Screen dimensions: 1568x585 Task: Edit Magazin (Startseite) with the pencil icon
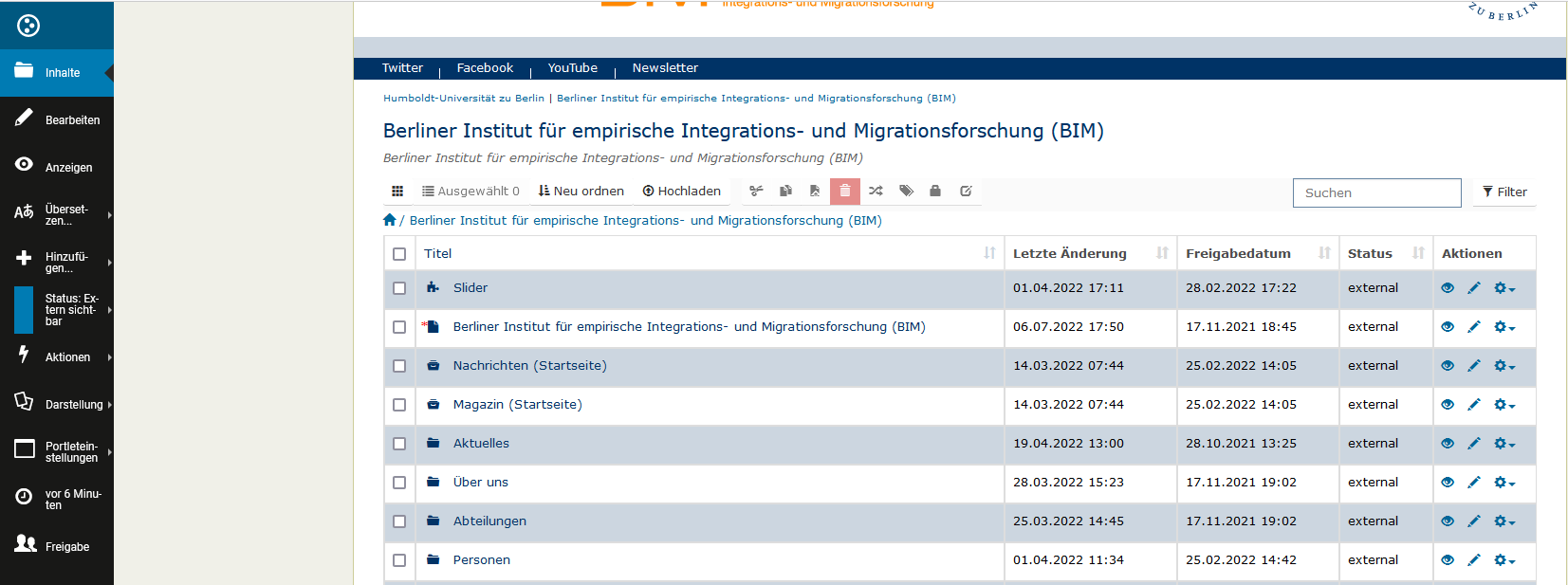click(1474, 405)
